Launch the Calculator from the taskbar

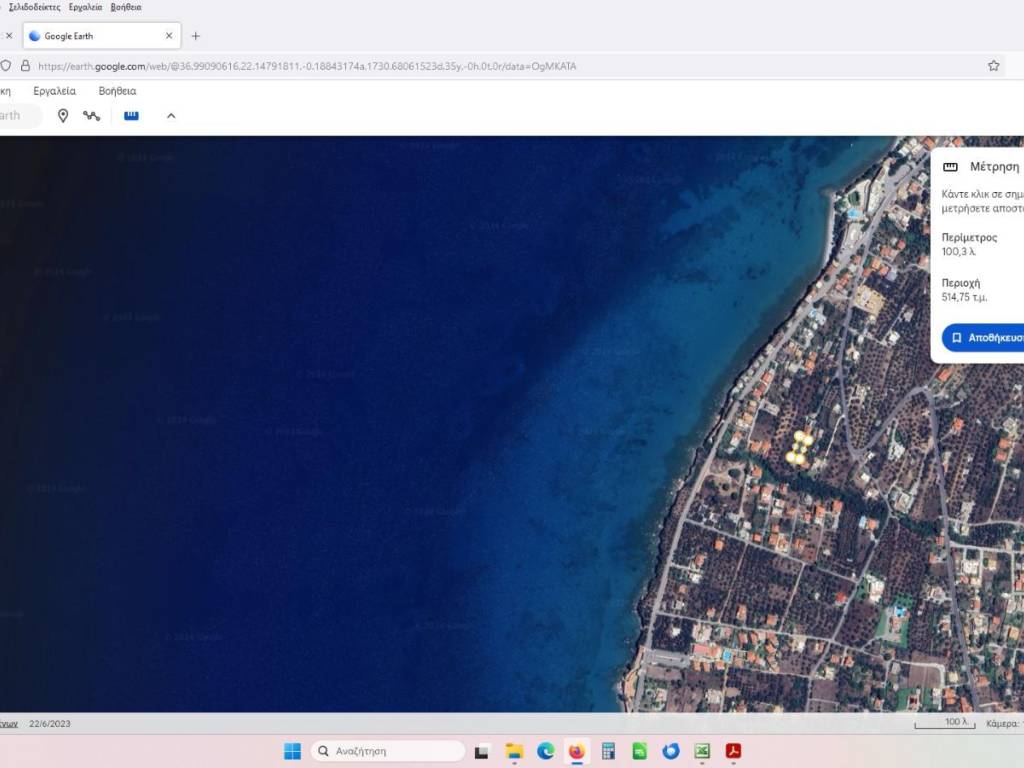pos(608,751)
